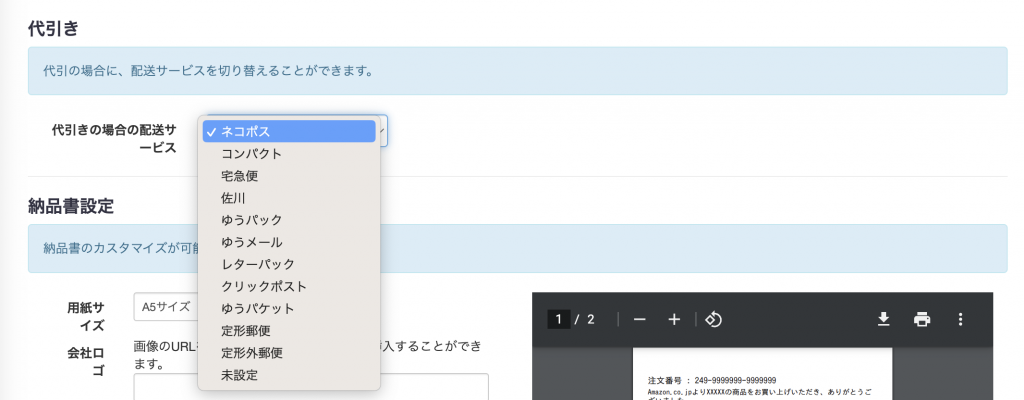
Task: Open the 用紙サイズ A5サイズ dropdown
Action: (166, 307)
